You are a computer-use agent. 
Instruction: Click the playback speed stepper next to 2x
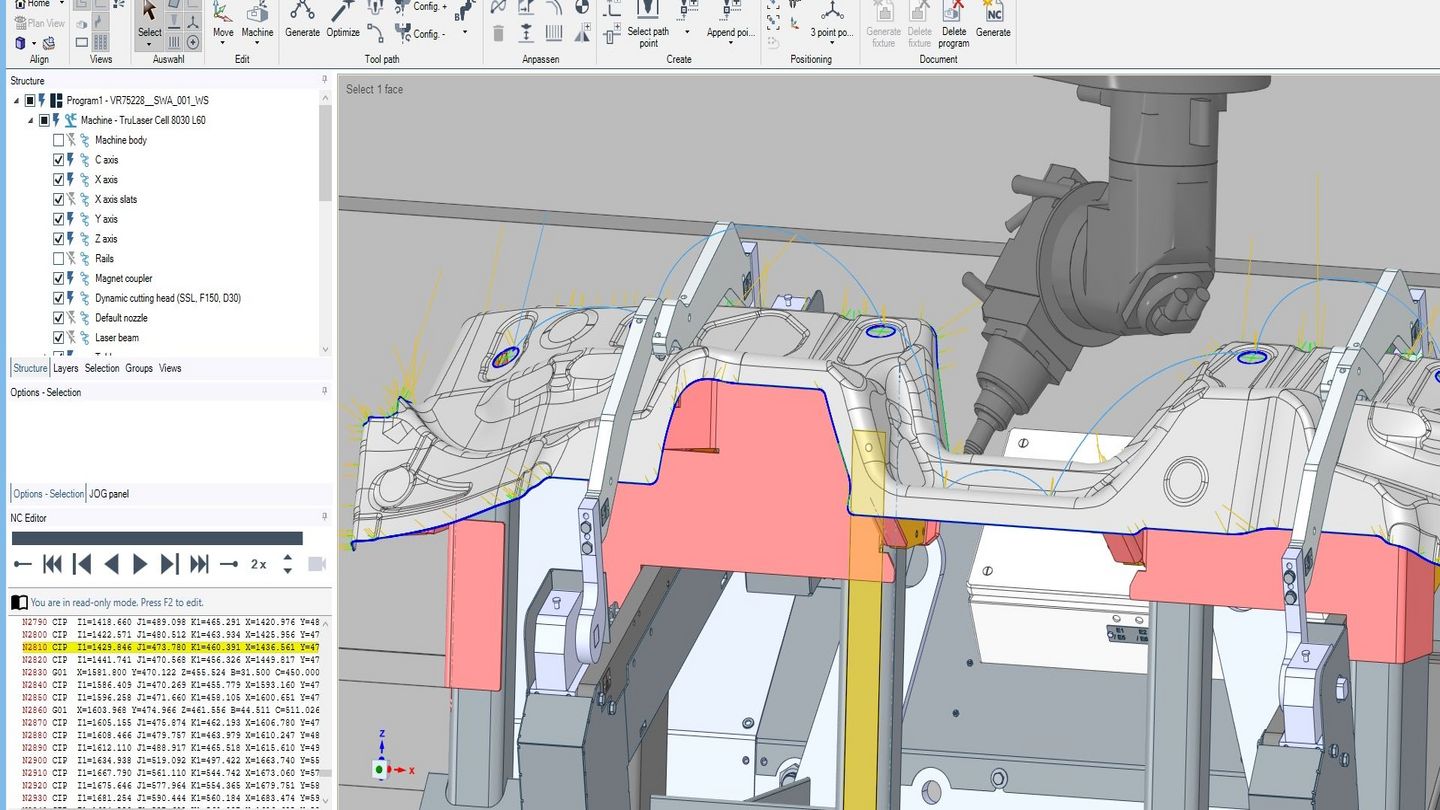(x=288, y=563)
